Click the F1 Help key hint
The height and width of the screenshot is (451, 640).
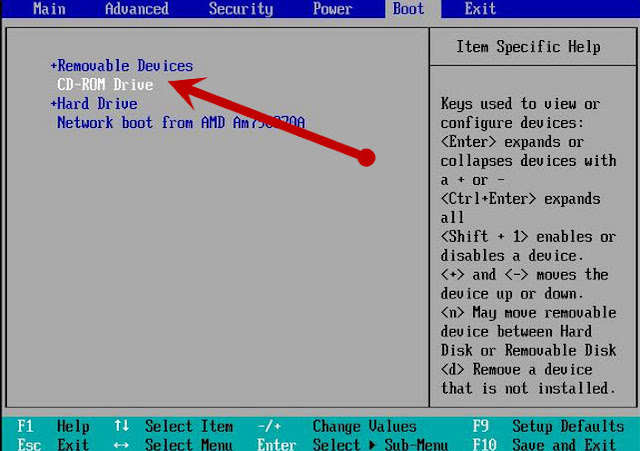53,427
